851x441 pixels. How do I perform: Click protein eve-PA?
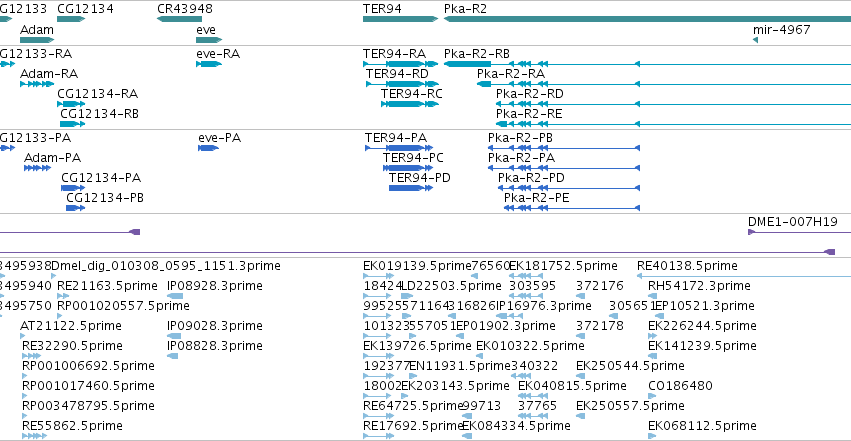tap(208, 148)
